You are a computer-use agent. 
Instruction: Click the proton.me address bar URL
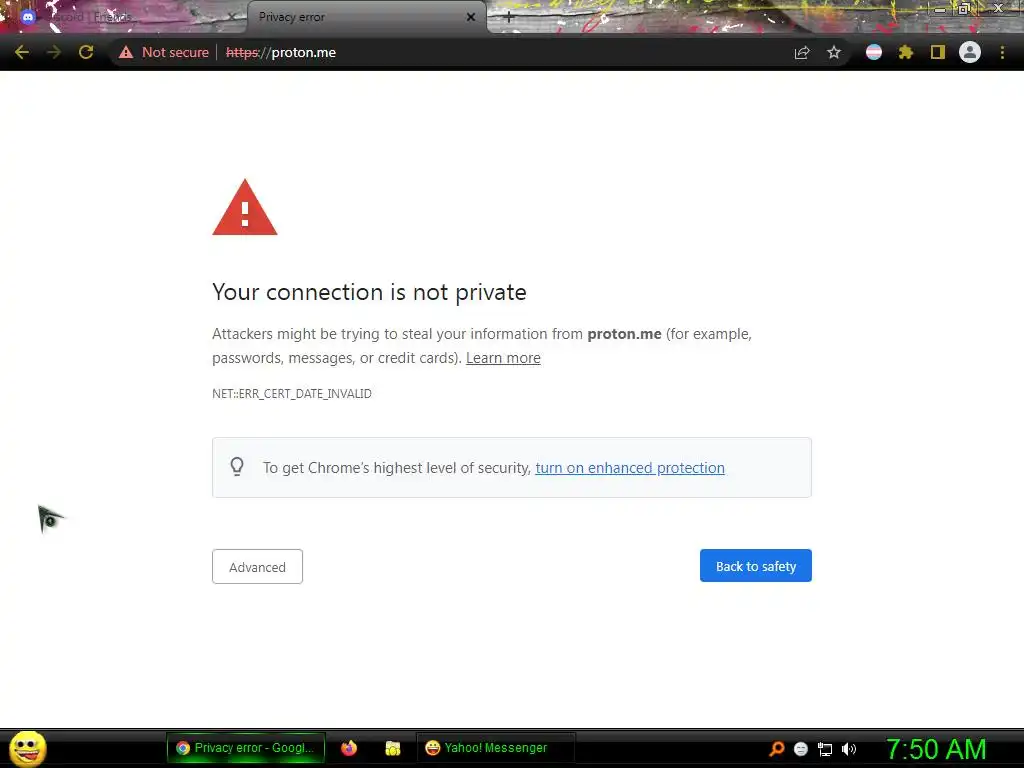tap(281, 52)
